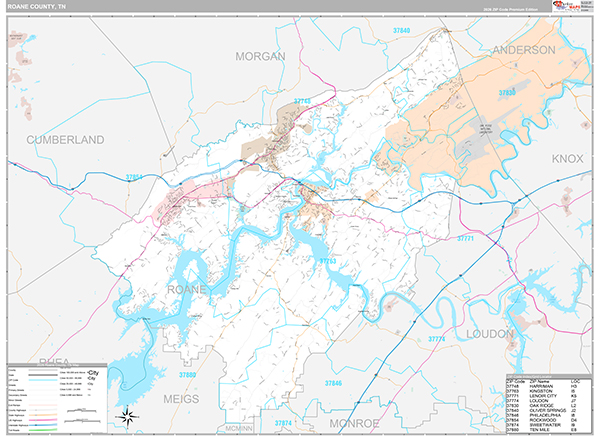Screen dimensions: 600x436
Task: Click the State Highways orange legend line
Action: (x=43, y=415)
